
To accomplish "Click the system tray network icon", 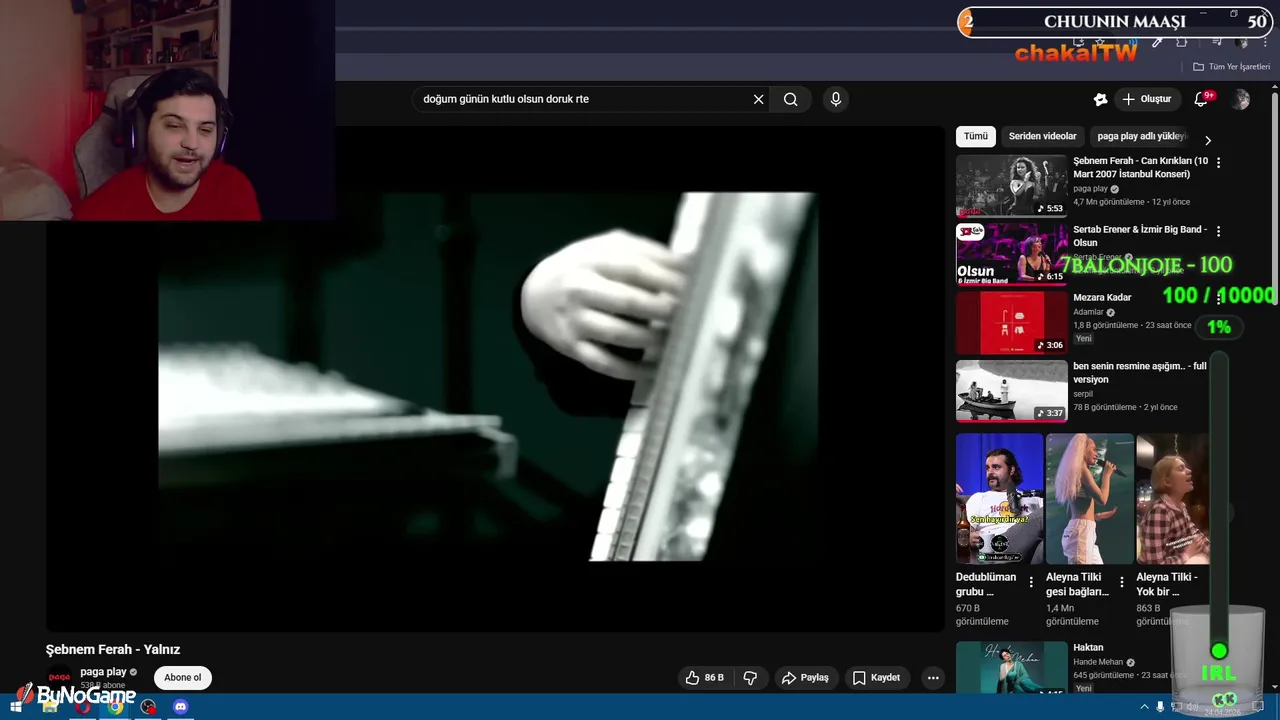I will (1177, 707).
